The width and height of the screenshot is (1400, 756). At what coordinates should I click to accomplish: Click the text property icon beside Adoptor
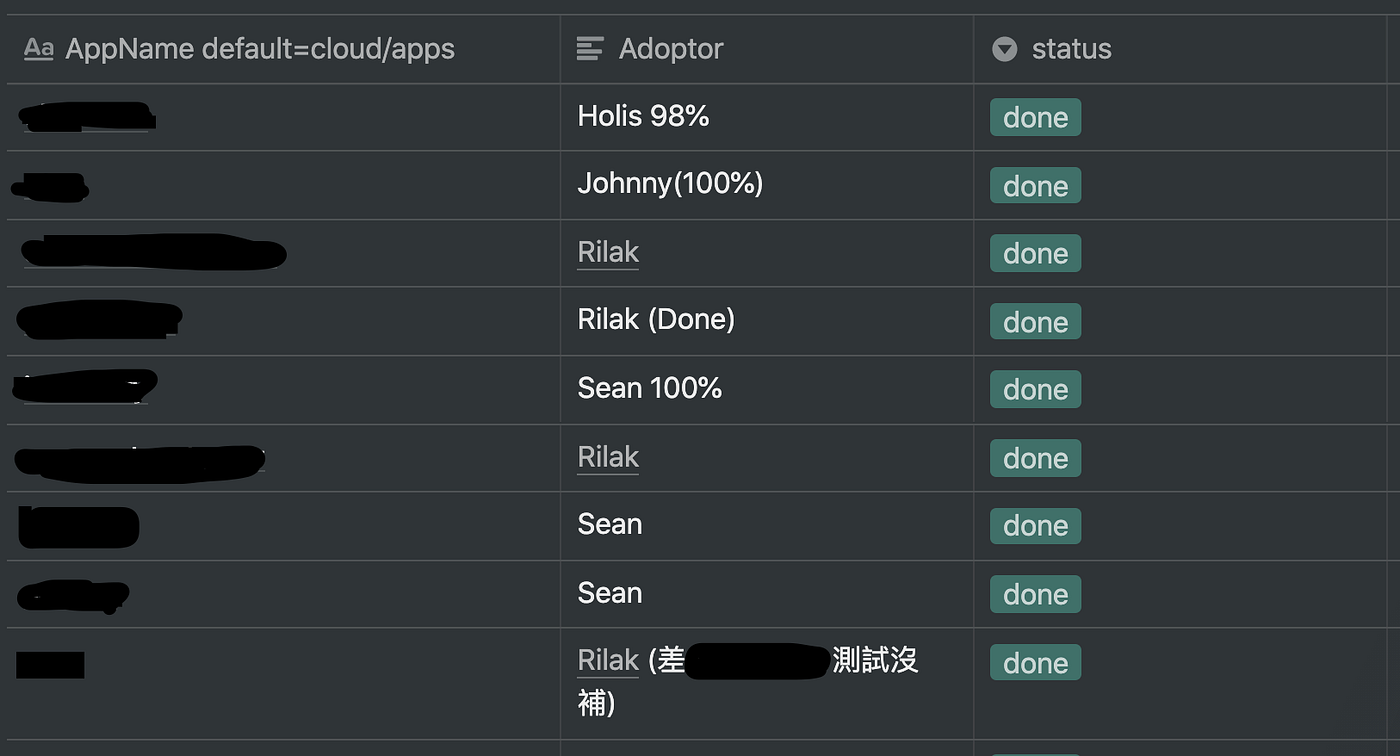590,49
